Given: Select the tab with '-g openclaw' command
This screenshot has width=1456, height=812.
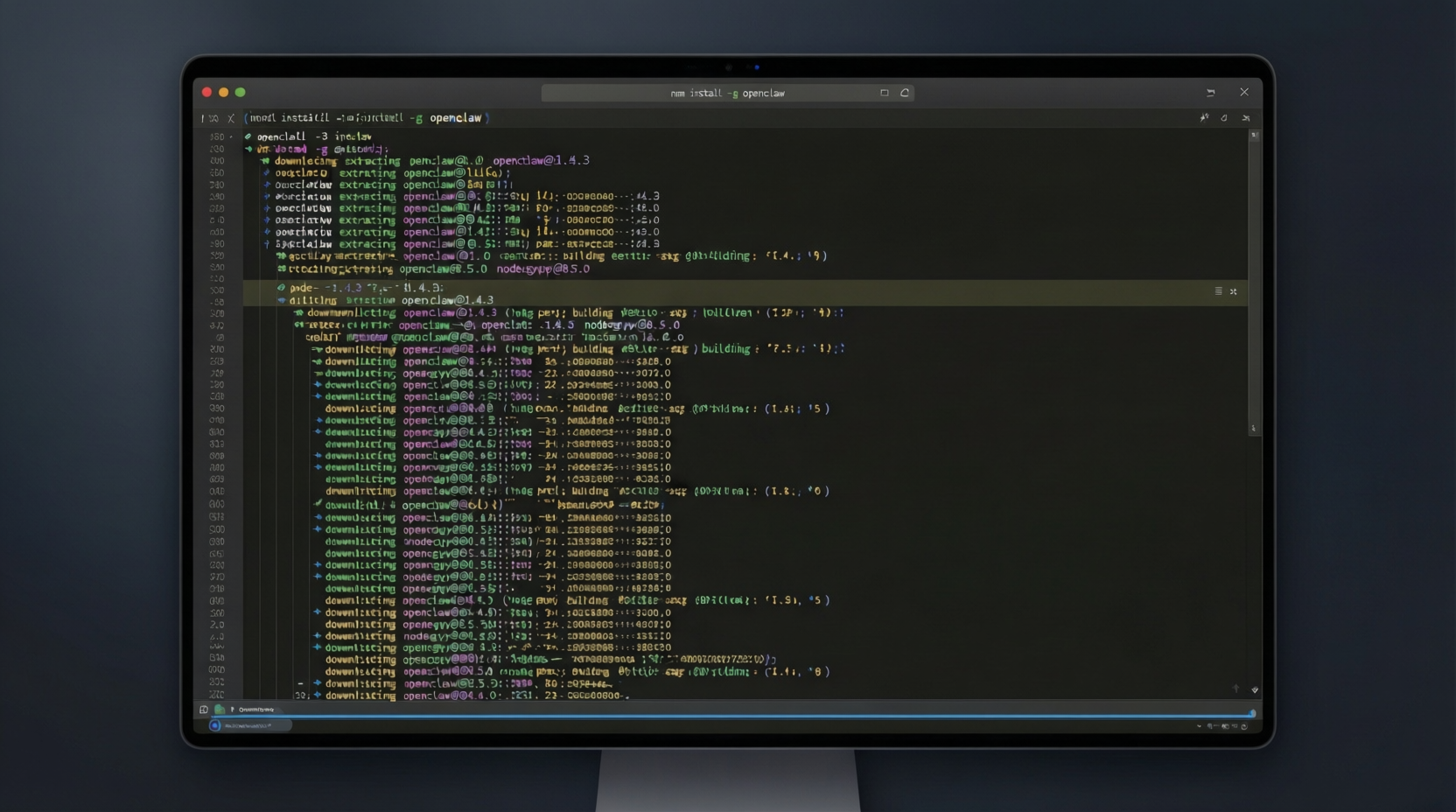Looking at the screenshot, I should [x=367, y=118].
